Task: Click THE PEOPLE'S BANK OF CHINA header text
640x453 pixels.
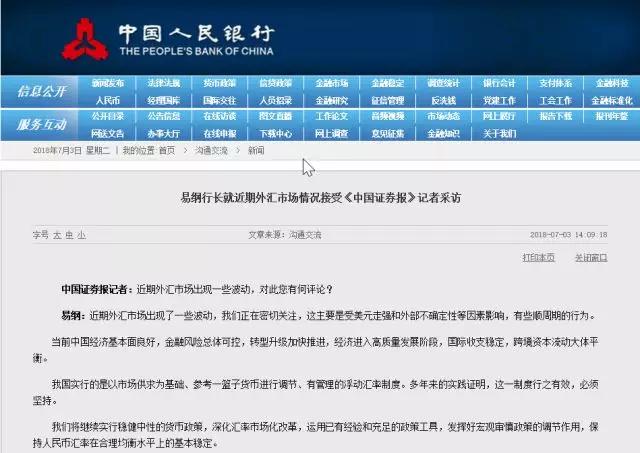Action: tap(196, 51)
